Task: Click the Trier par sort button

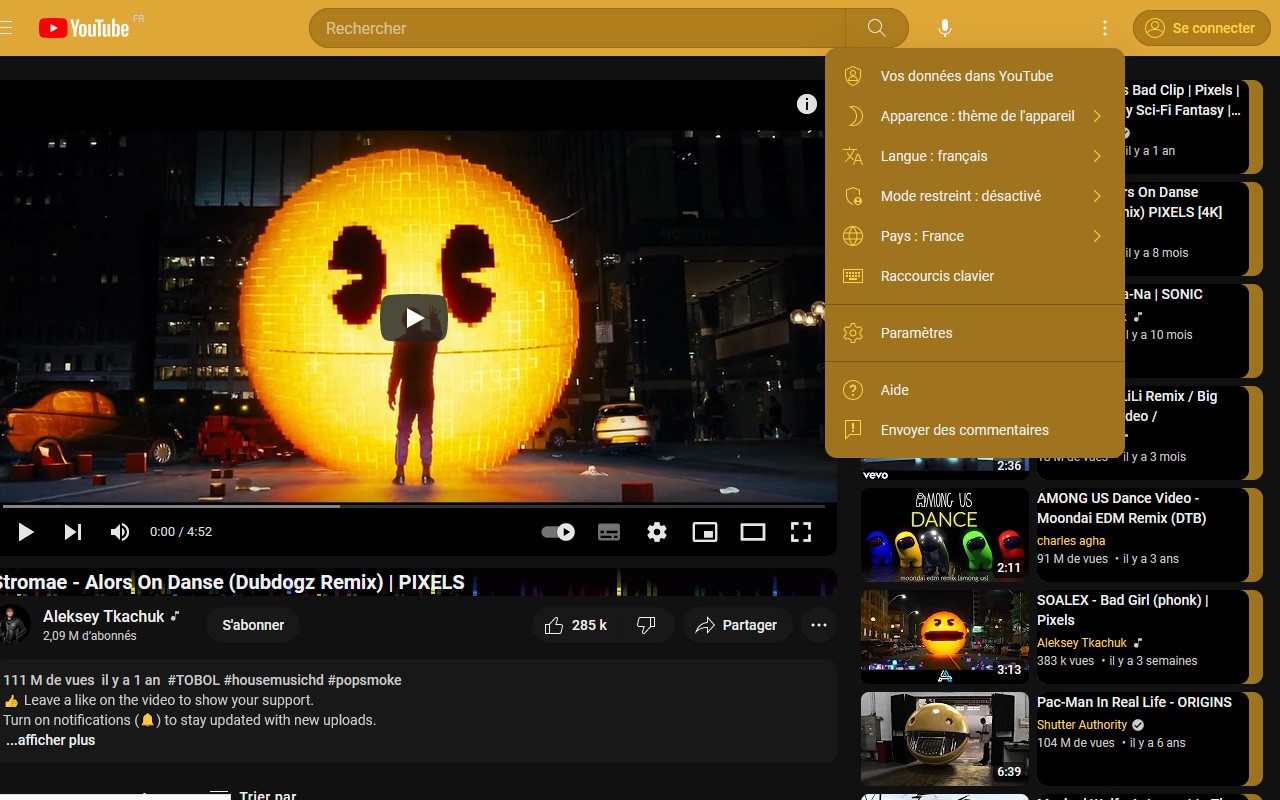Action: 254,794
